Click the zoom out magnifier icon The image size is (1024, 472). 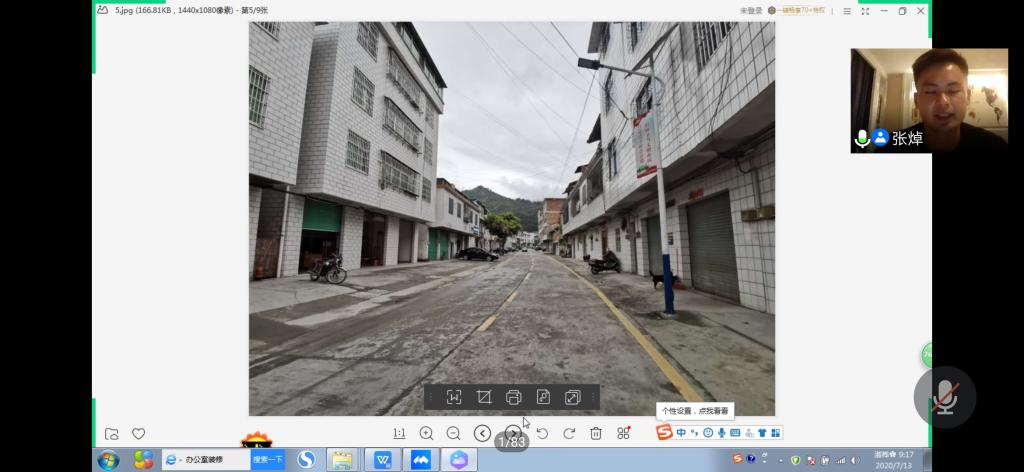pos(453,433)
